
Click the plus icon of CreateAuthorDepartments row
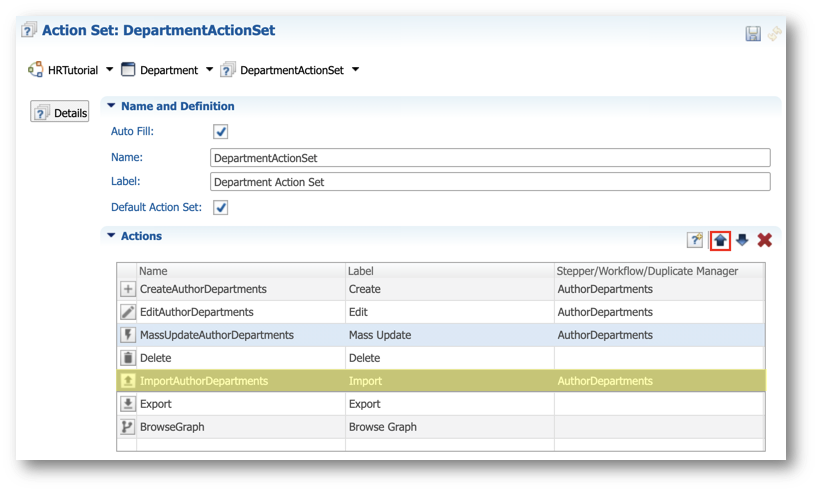tap(128, 289)
